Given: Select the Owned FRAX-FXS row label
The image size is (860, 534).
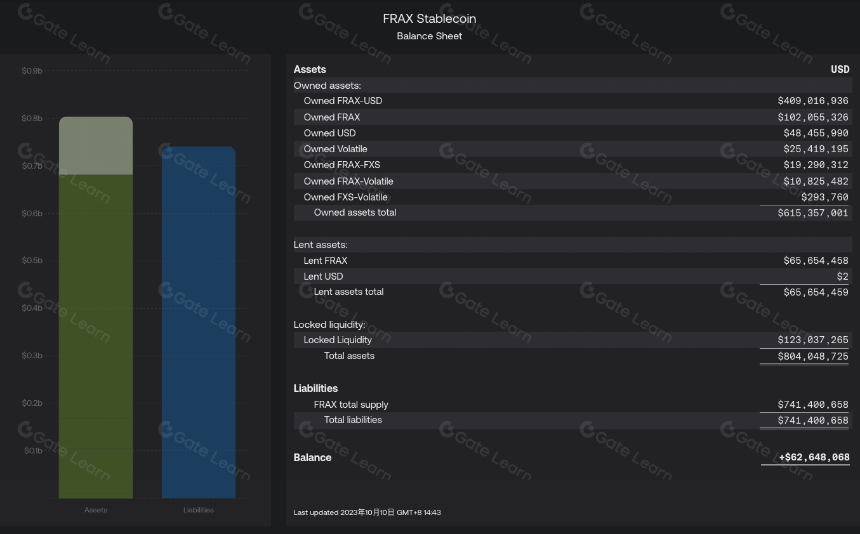Looking at the screenshot, I should tap(342, 165).
